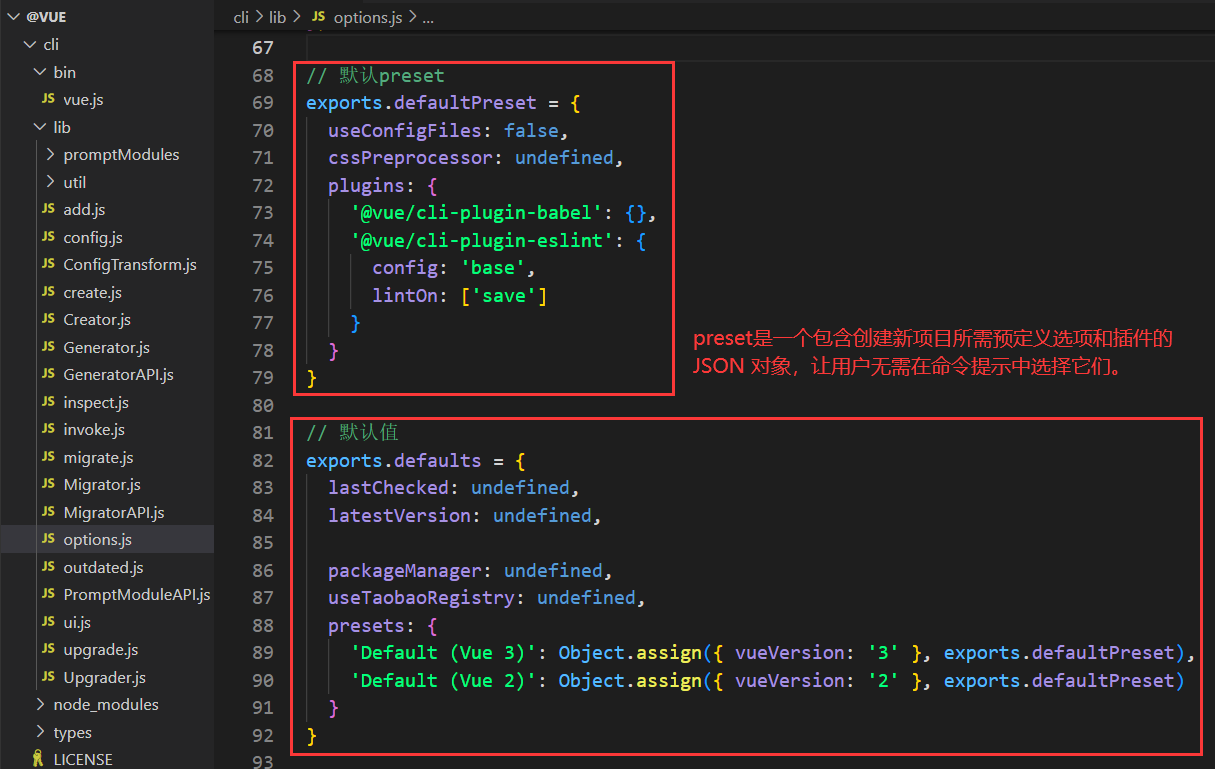The height and width of the screenshot is (769, 1215).
Task: Click the JS icon beside add.js
Action: tap(48, 210)
